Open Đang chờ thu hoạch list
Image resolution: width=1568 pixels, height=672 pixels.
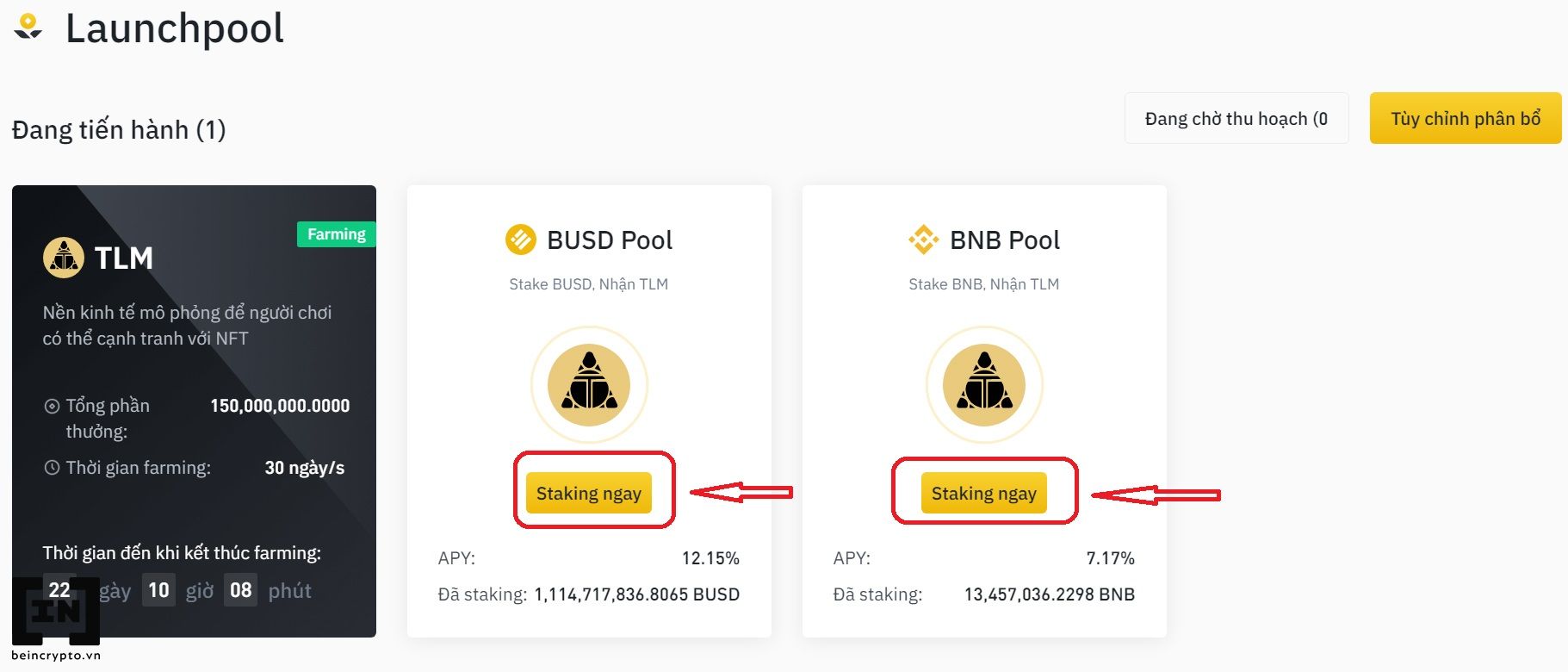[x=1236, y=118]
